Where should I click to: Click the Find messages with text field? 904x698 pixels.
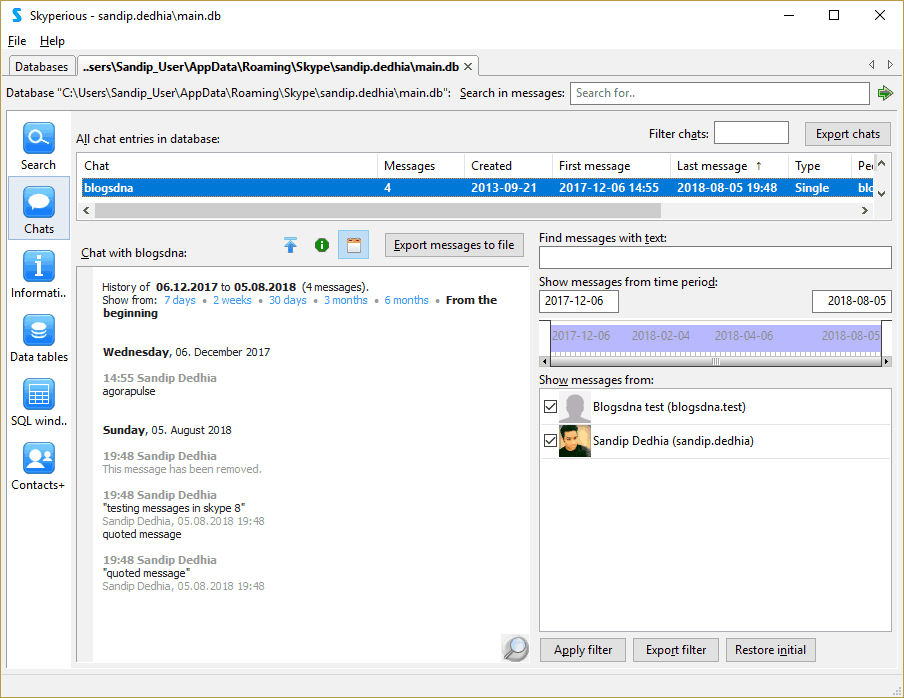coord(715,258)
